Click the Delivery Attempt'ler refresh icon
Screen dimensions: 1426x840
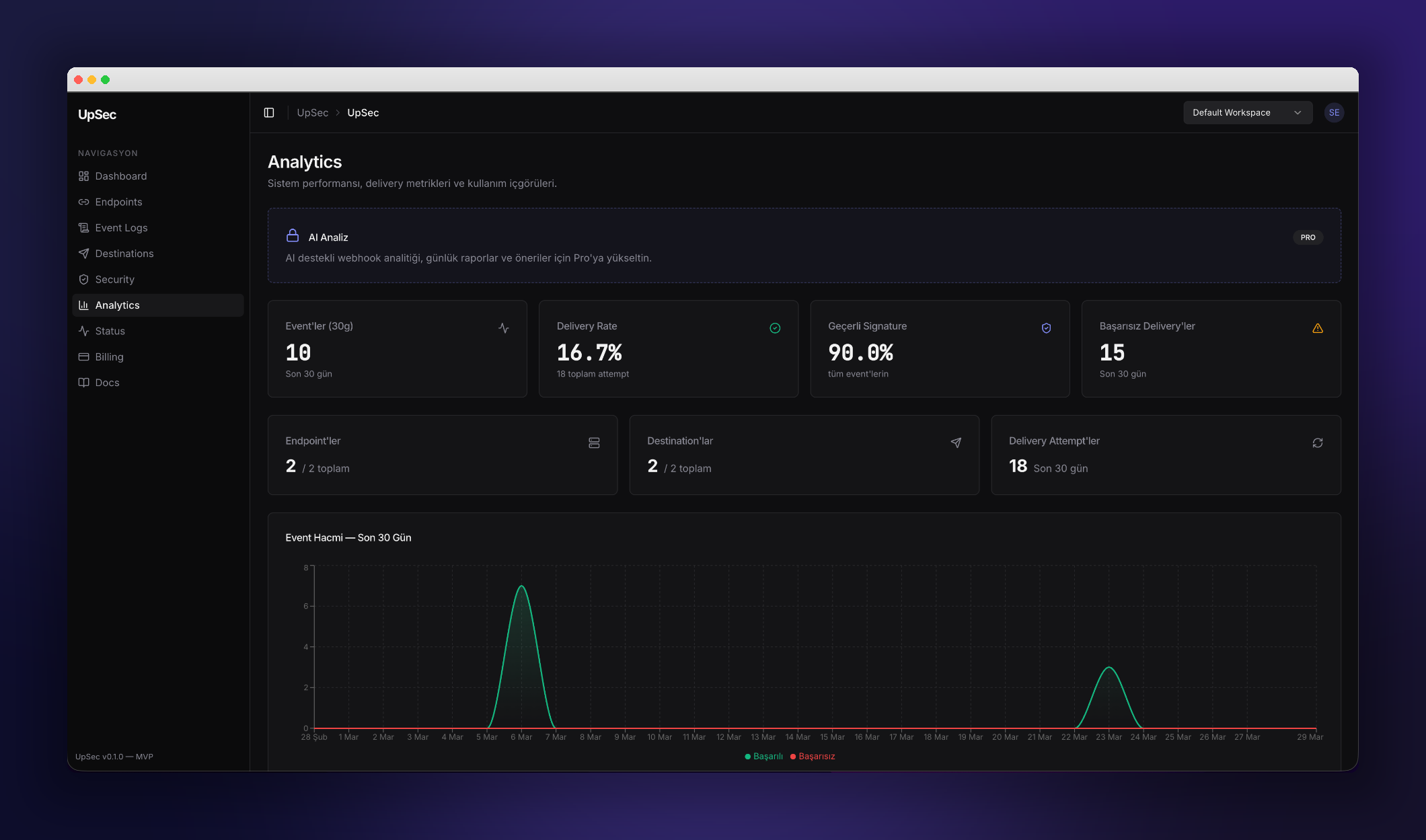click(x=1317, y=443)
